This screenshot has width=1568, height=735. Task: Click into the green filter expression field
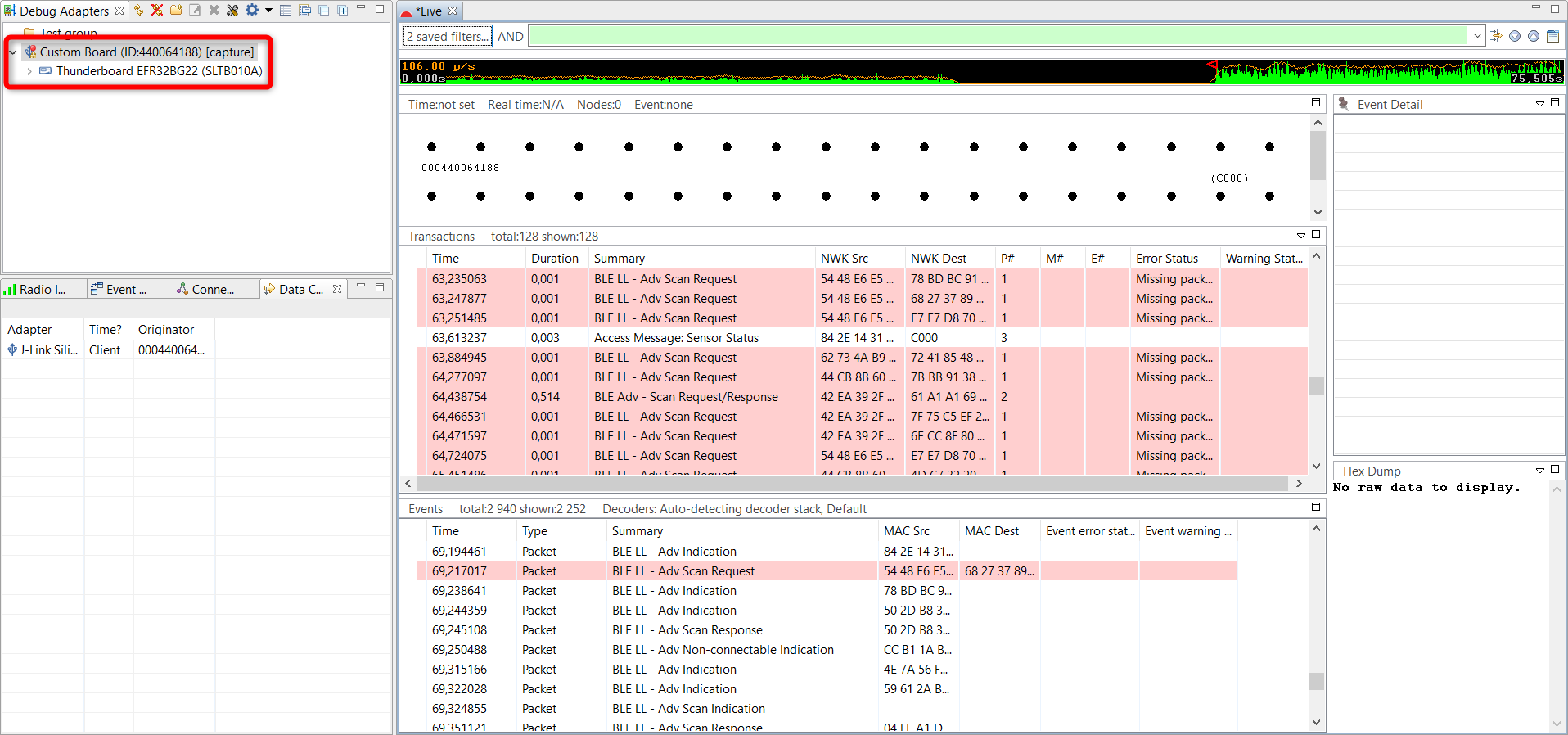coord(998,36)
